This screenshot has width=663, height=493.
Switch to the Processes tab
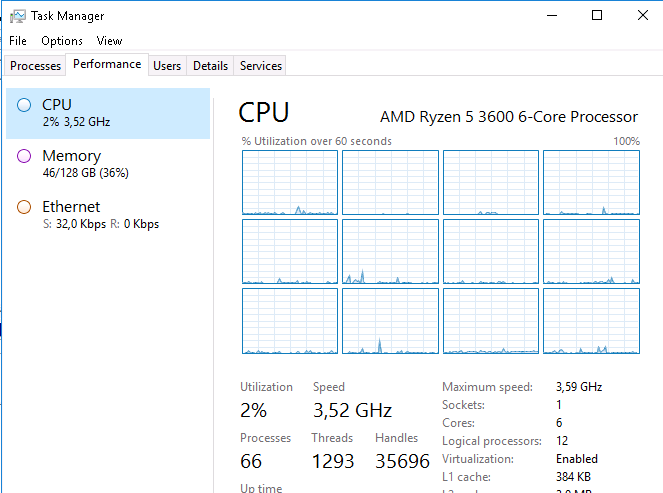coord(36,66)
